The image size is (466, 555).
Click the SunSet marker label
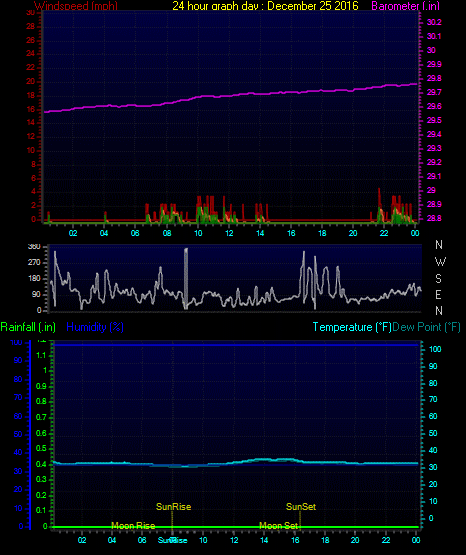pyautogui.click(x=301, y=507)
